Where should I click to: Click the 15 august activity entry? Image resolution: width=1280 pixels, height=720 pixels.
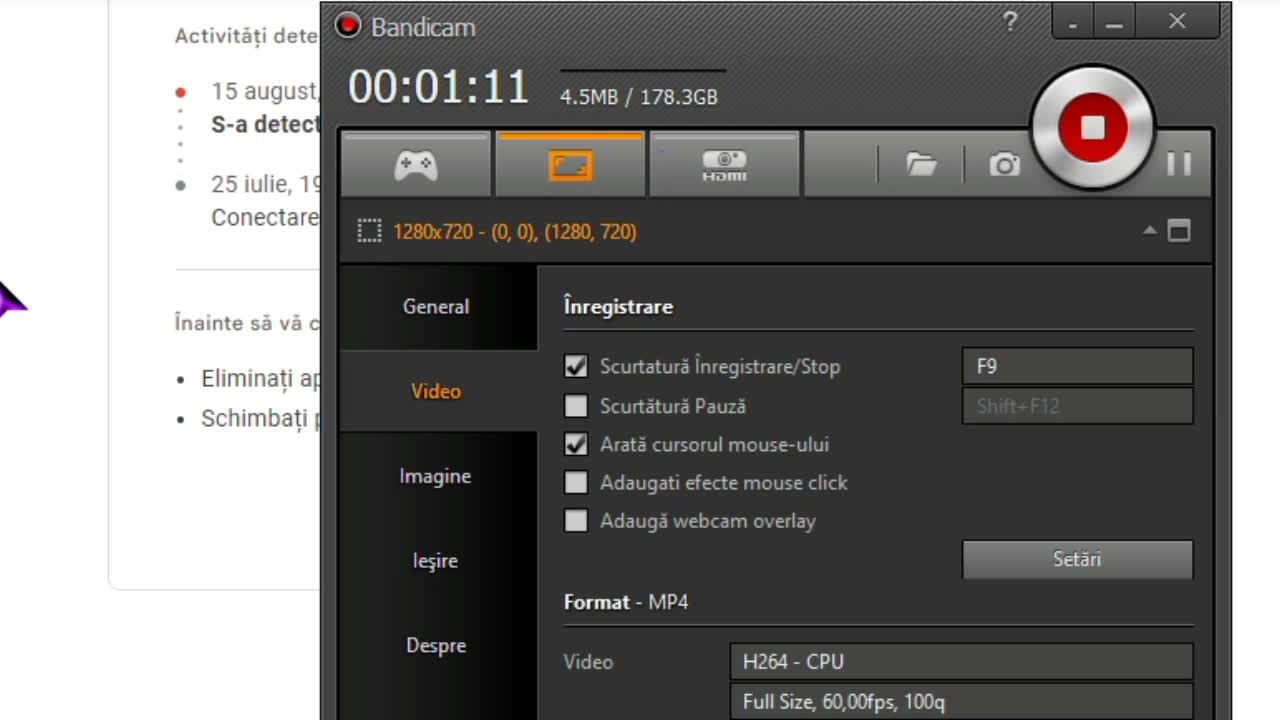coord(264,108)
